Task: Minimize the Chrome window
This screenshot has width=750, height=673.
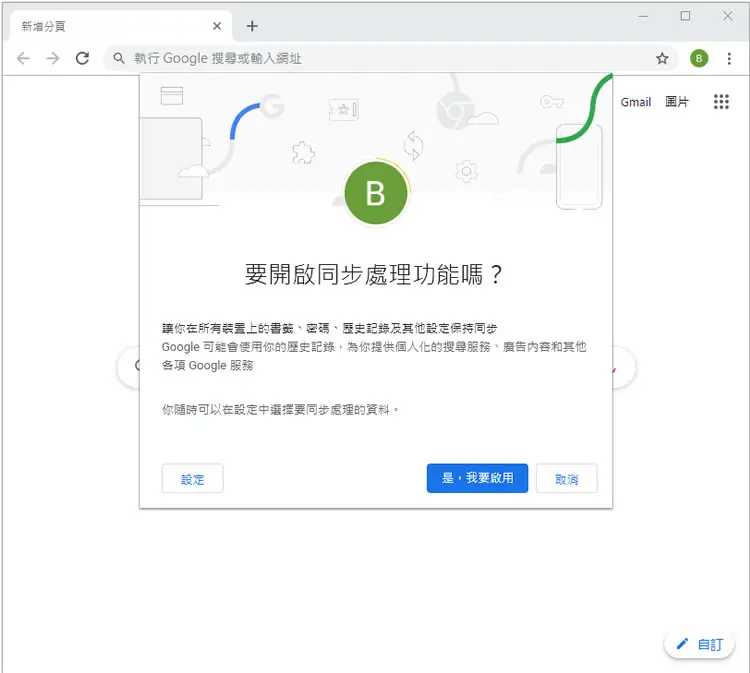Action: click(643, 16)
